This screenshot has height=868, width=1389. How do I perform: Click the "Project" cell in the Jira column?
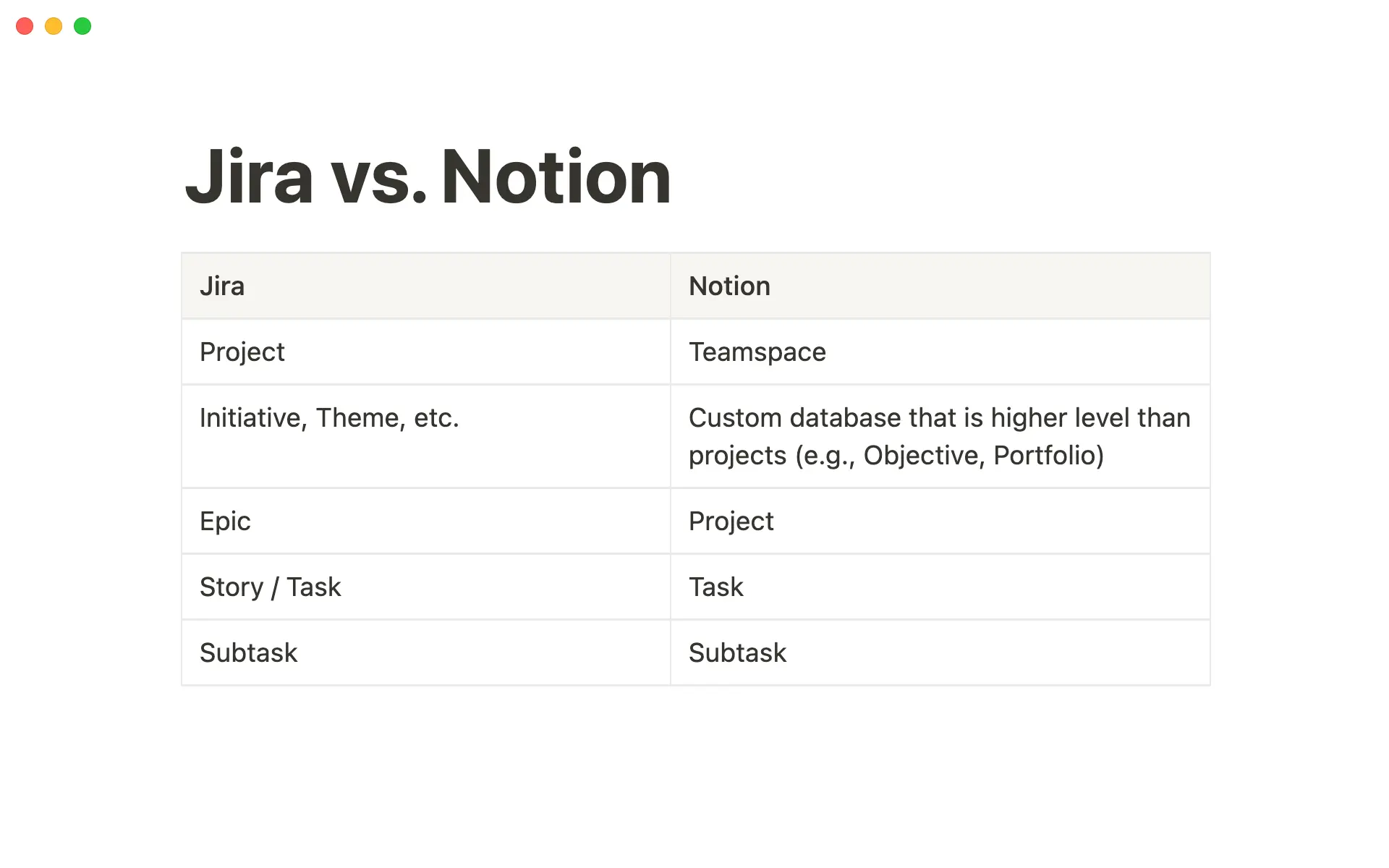[425, 352]
